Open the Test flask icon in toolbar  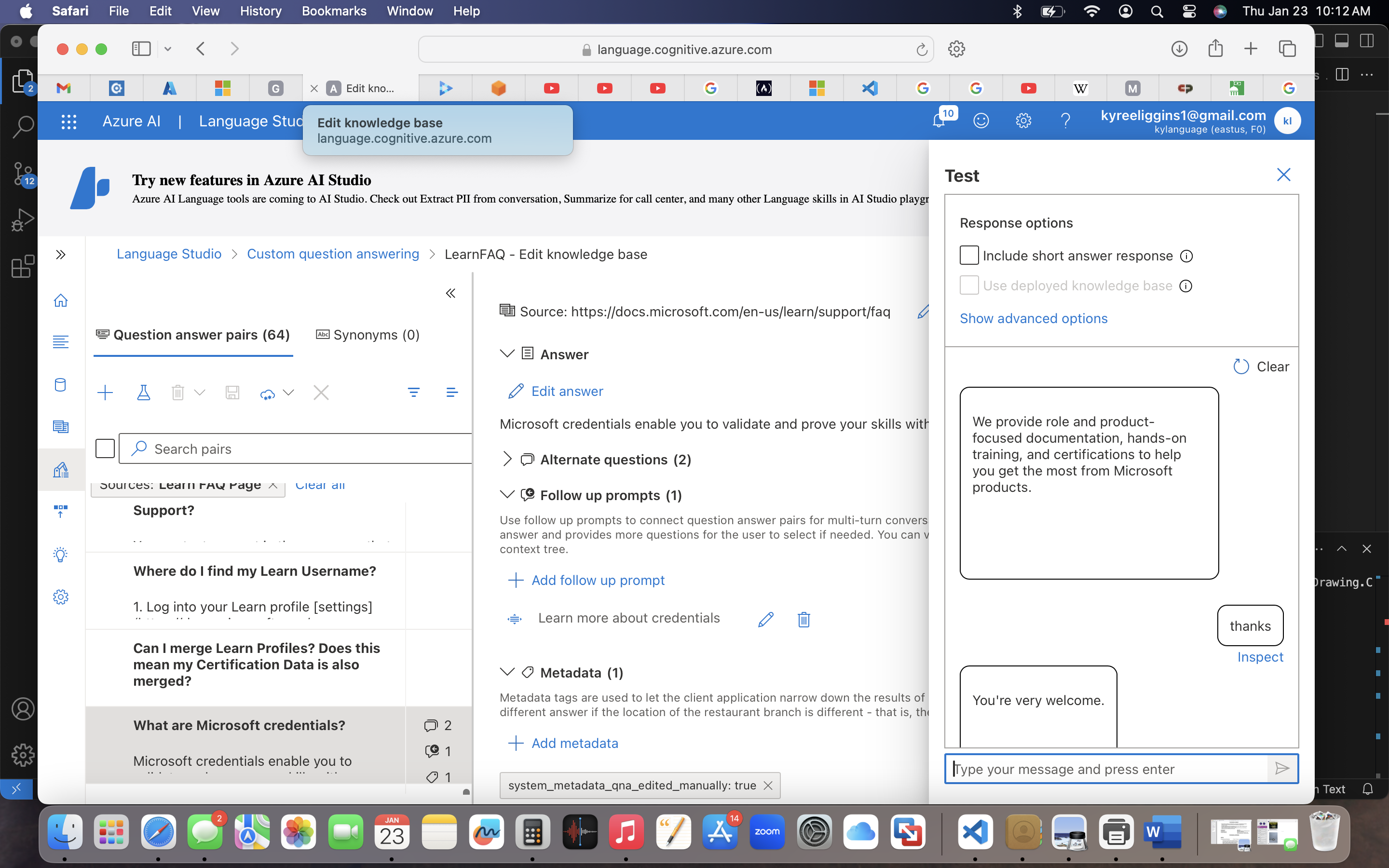pos(144,393)
